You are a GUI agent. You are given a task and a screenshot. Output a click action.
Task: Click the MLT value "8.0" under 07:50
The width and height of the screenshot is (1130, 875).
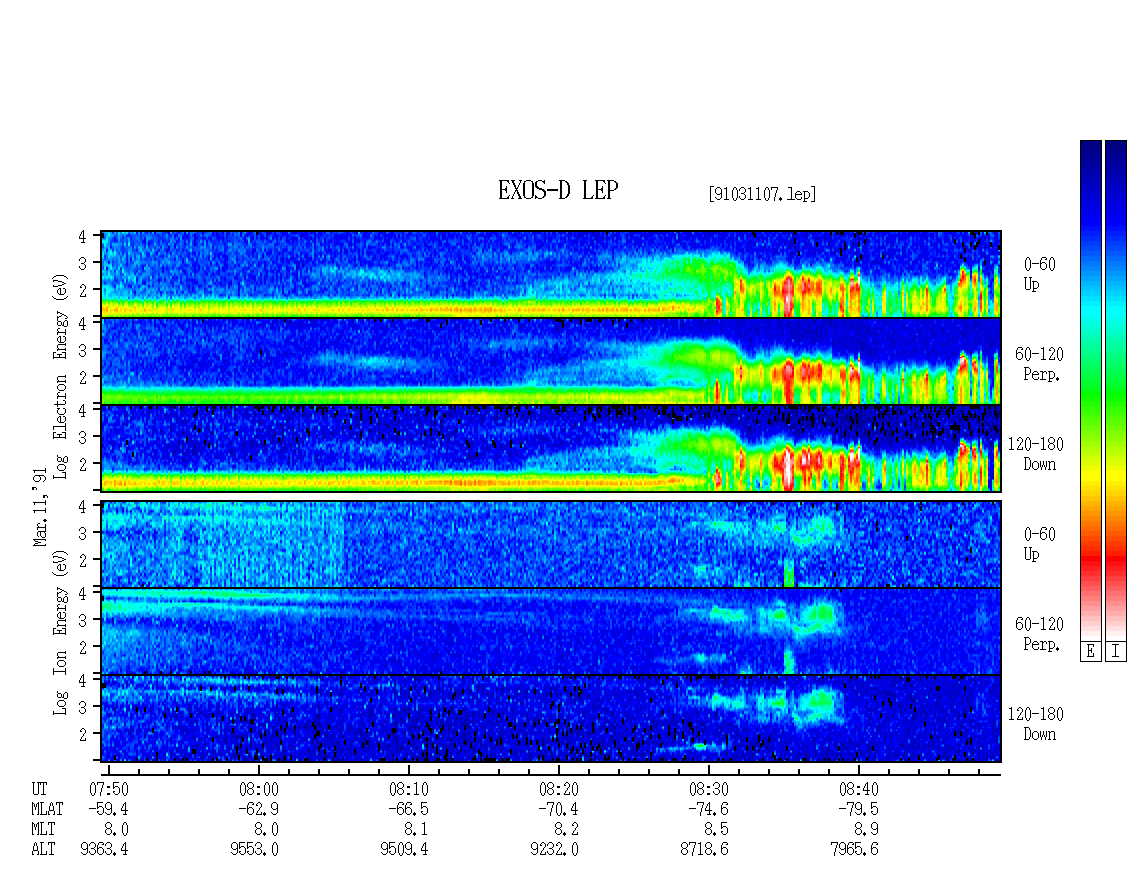(117, 830)
